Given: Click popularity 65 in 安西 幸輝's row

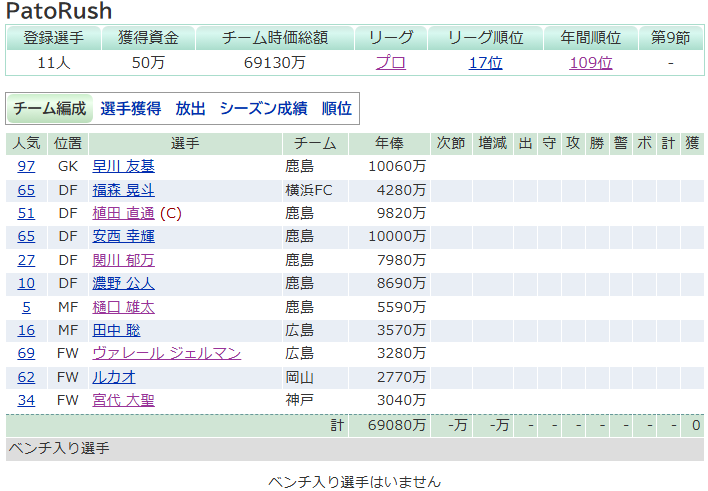Looking at the screenshot, I should coord(26,236).
